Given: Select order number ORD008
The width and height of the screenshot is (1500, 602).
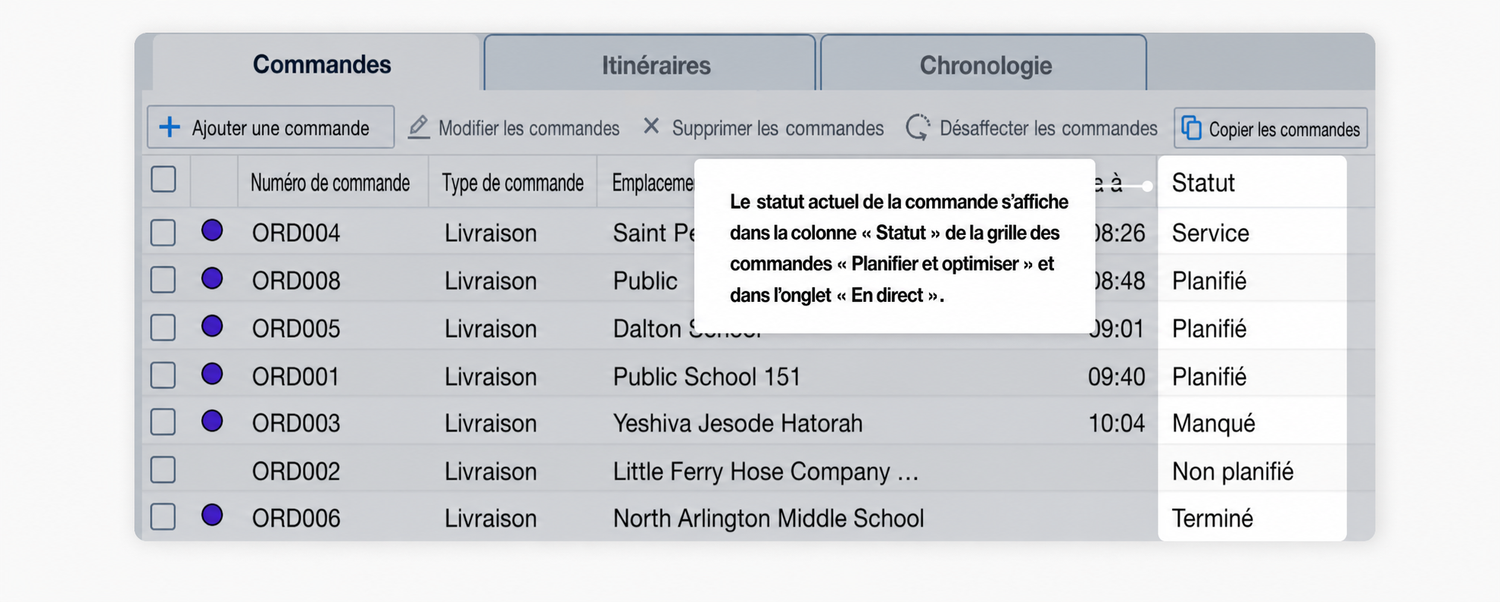Looking at the screenshot, I should (x=296, y=281).
